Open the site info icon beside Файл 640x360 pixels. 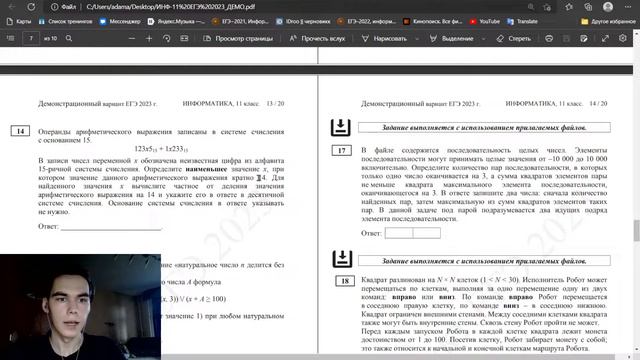click(x=54, y=7)
